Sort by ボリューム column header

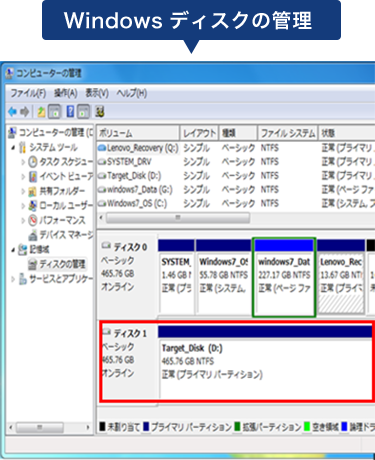click(138, 133)
